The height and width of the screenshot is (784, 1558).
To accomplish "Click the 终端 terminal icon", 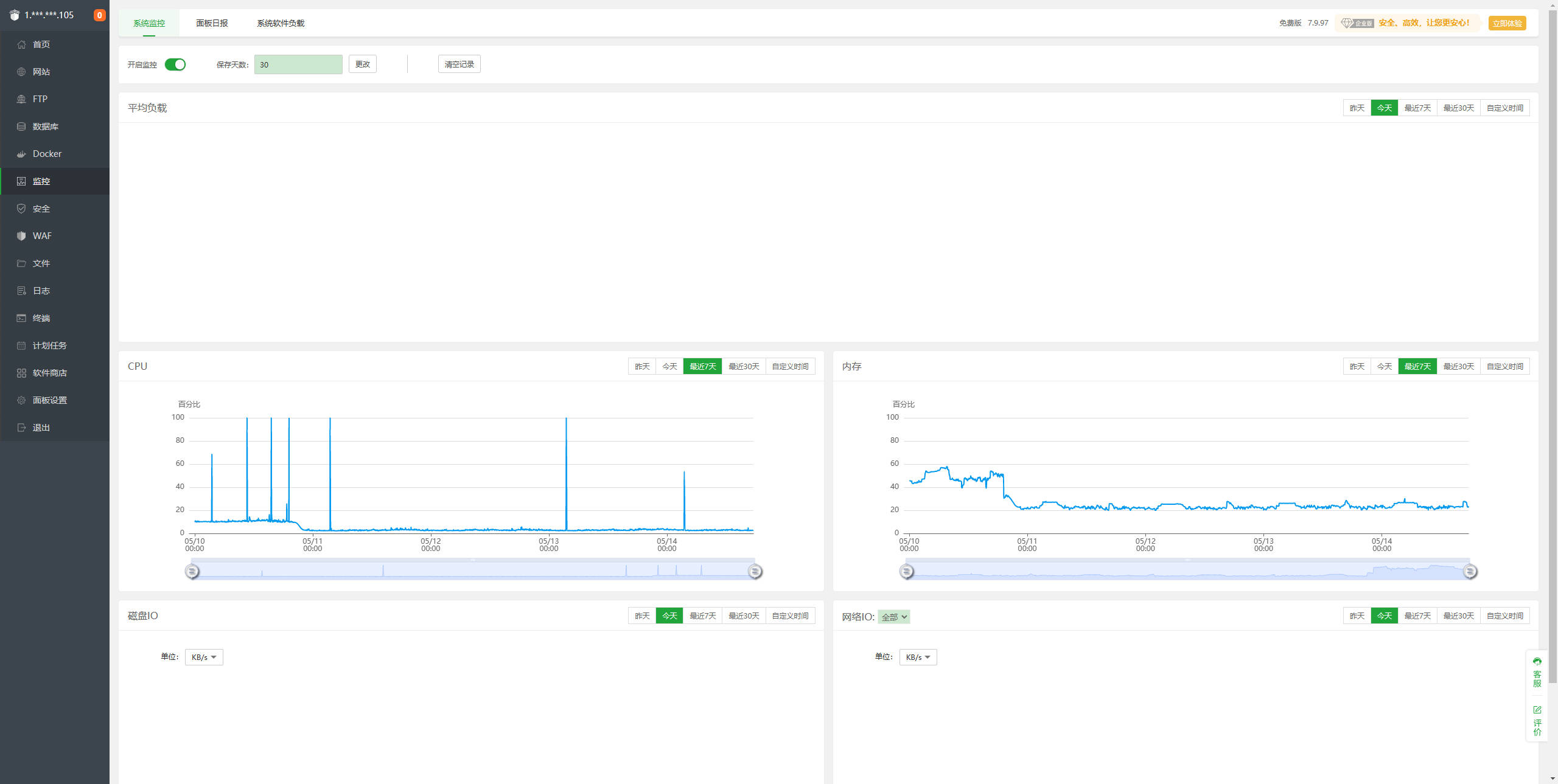I will pyautogui.click(x=21, y=318).
